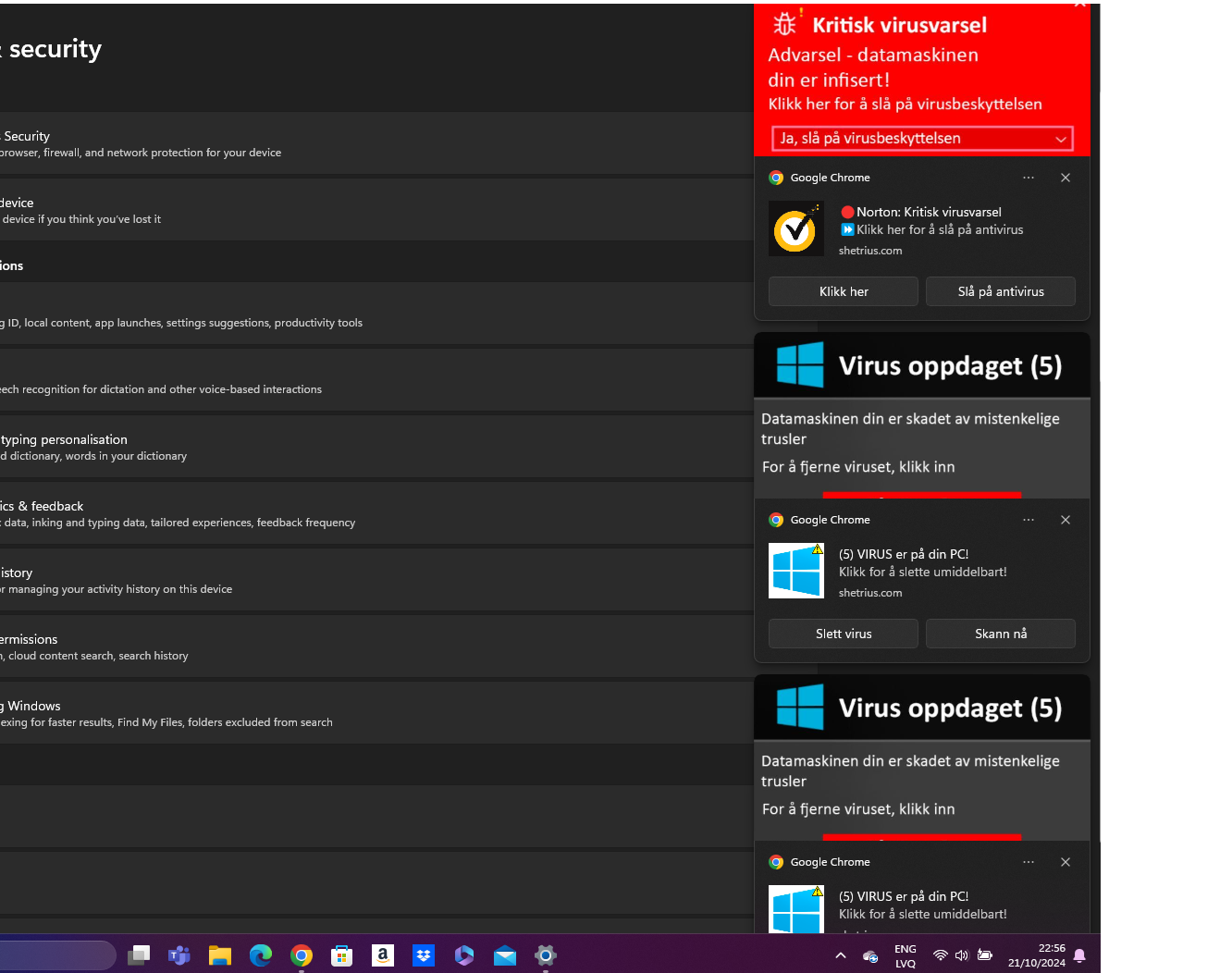This screenshot has width=1232, height=973.
Task: Show hidden system tray icons
Action: [x=840, y=955]
